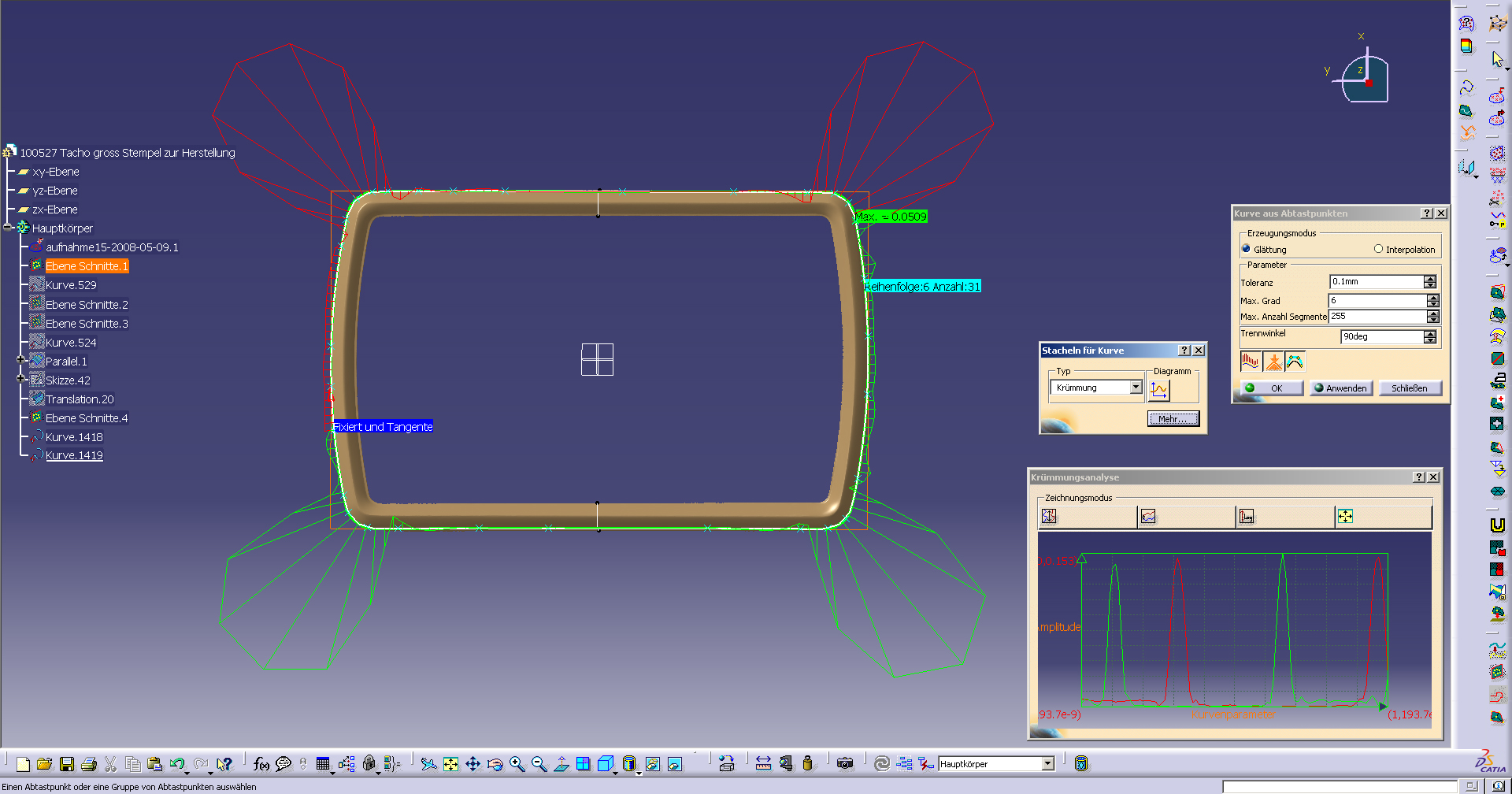
Task: Open the dropdown arrow under the shading cylinder icon
Action: 639,774
